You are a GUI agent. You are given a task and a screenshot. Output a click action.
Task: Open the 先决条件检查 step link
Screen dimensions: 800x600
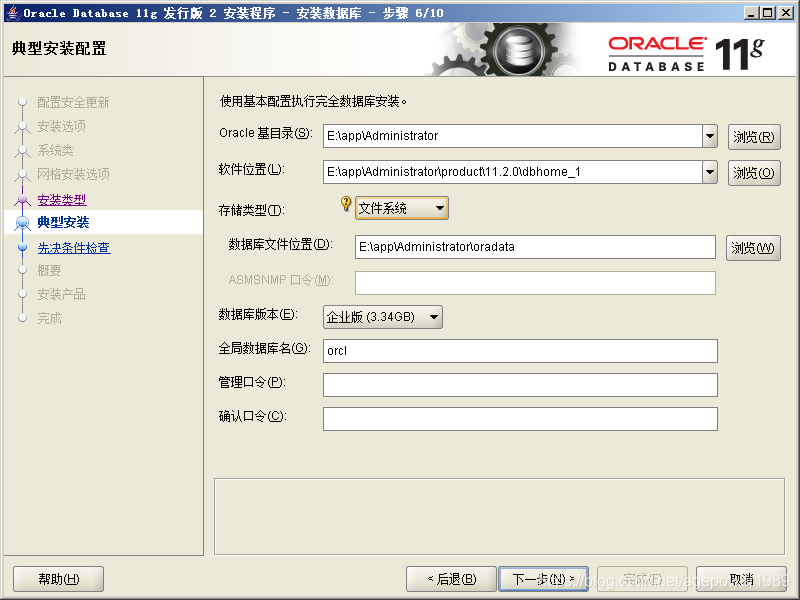pos(74,247)
